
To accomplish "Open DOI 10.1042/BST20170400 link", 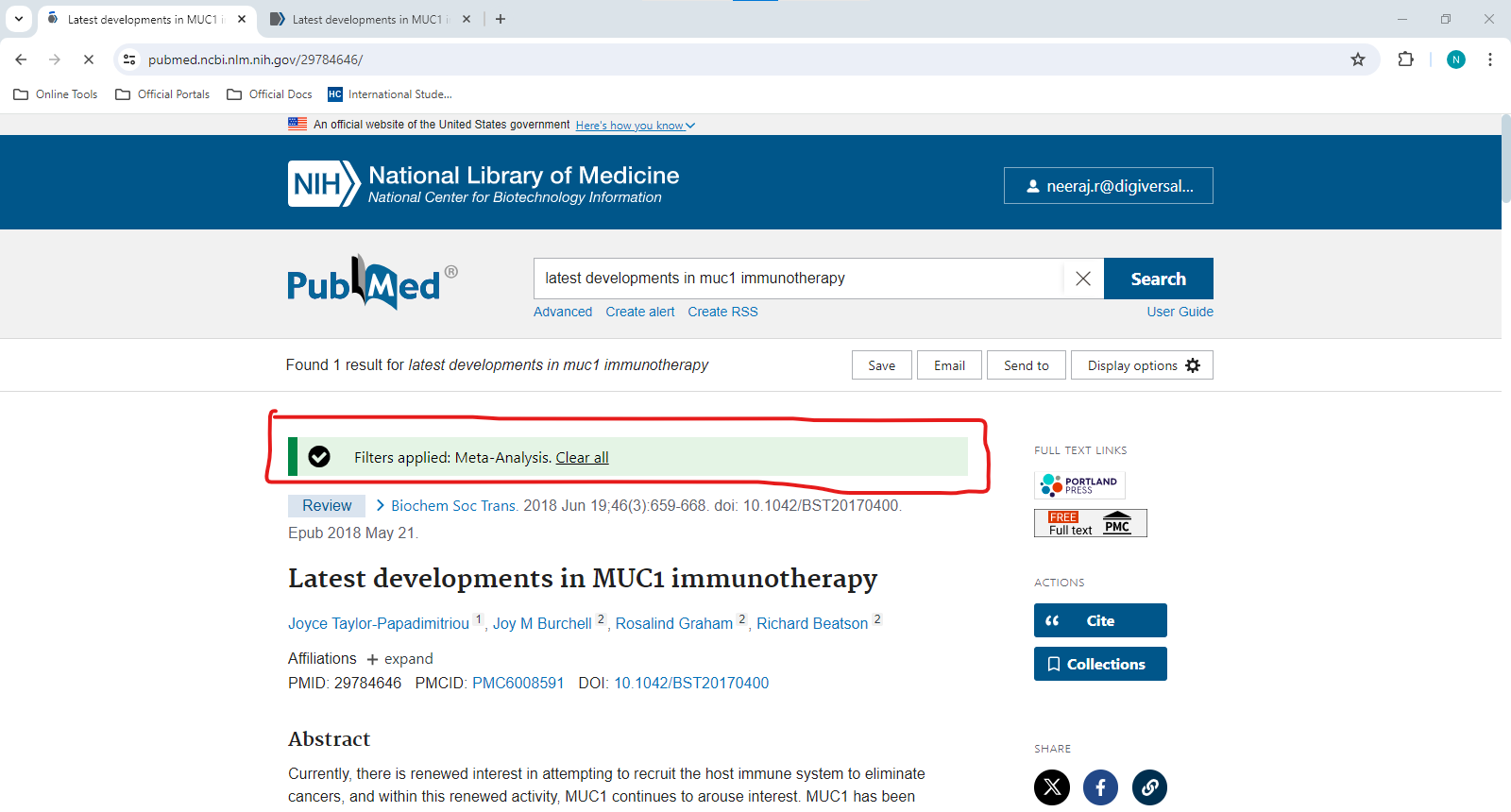I will click(x=691, y=684).
